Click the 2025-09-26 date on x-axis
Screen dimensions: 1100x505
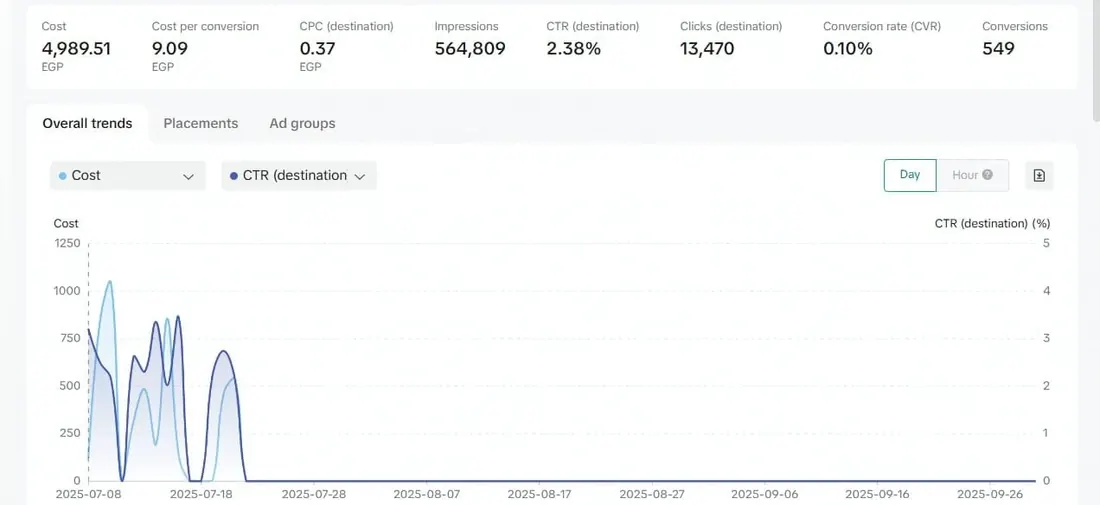point(990,494)
